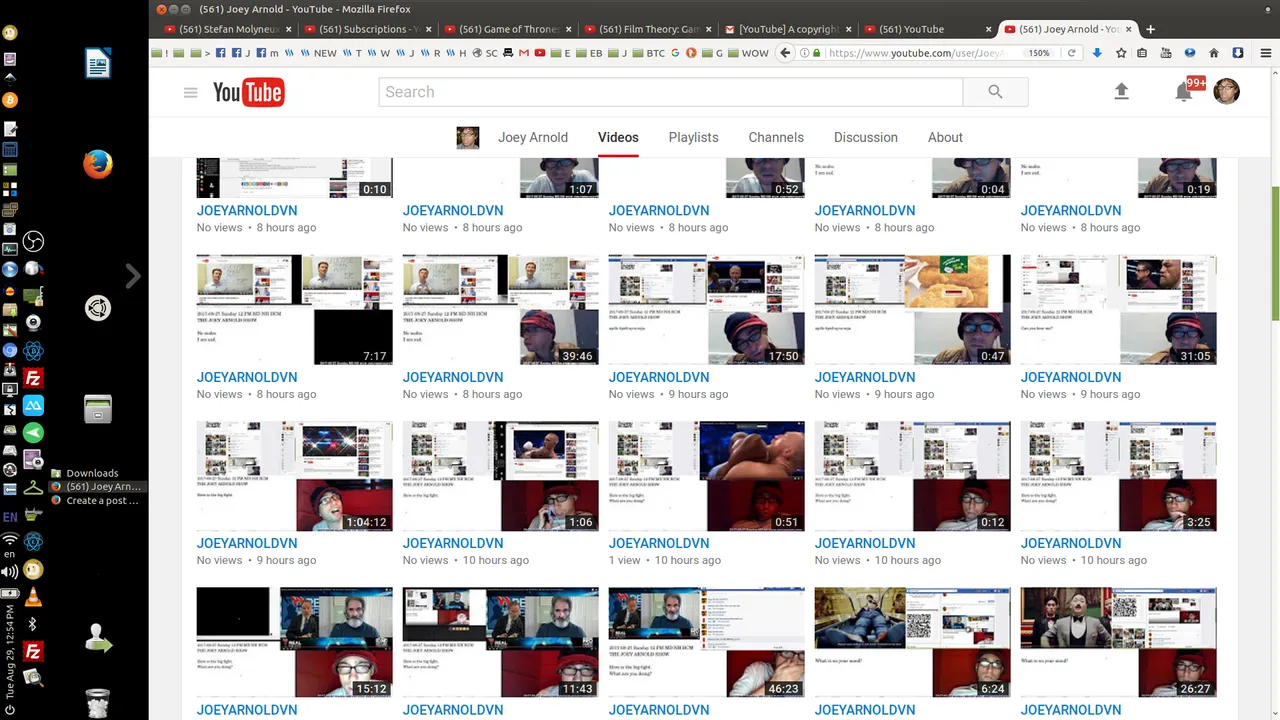Click the Joey Arnold channel name link
This screenshot has width=1280, height=720.
tap(533, 138)
